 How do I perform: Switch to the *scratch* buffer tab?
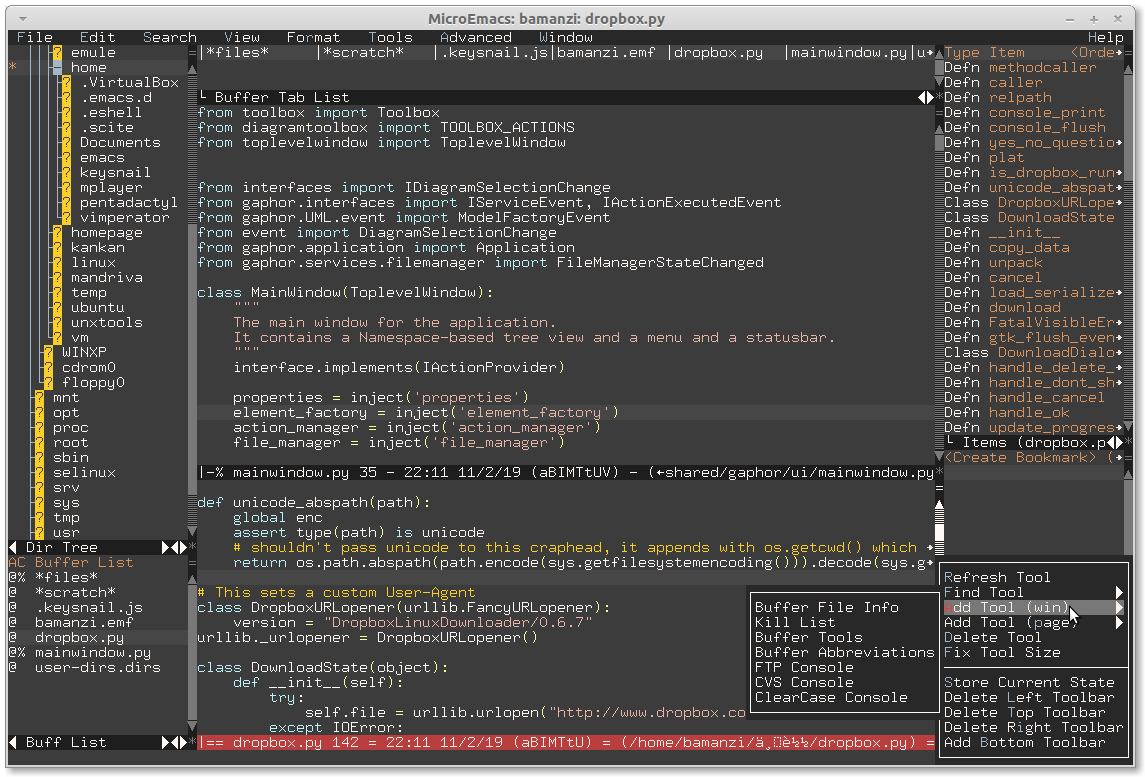pyautogui.click(x=363, y=53)
